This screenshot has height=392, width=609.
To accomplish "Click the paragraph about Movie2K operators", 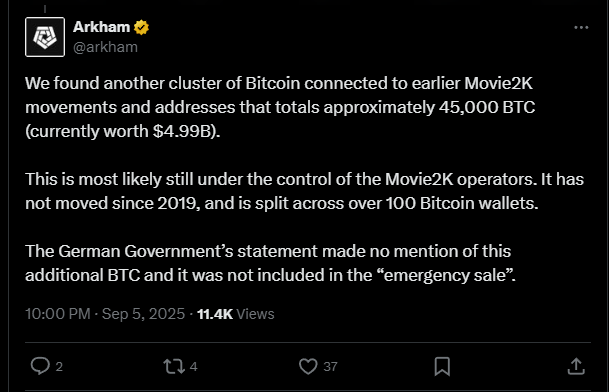I will coord(304,191).
